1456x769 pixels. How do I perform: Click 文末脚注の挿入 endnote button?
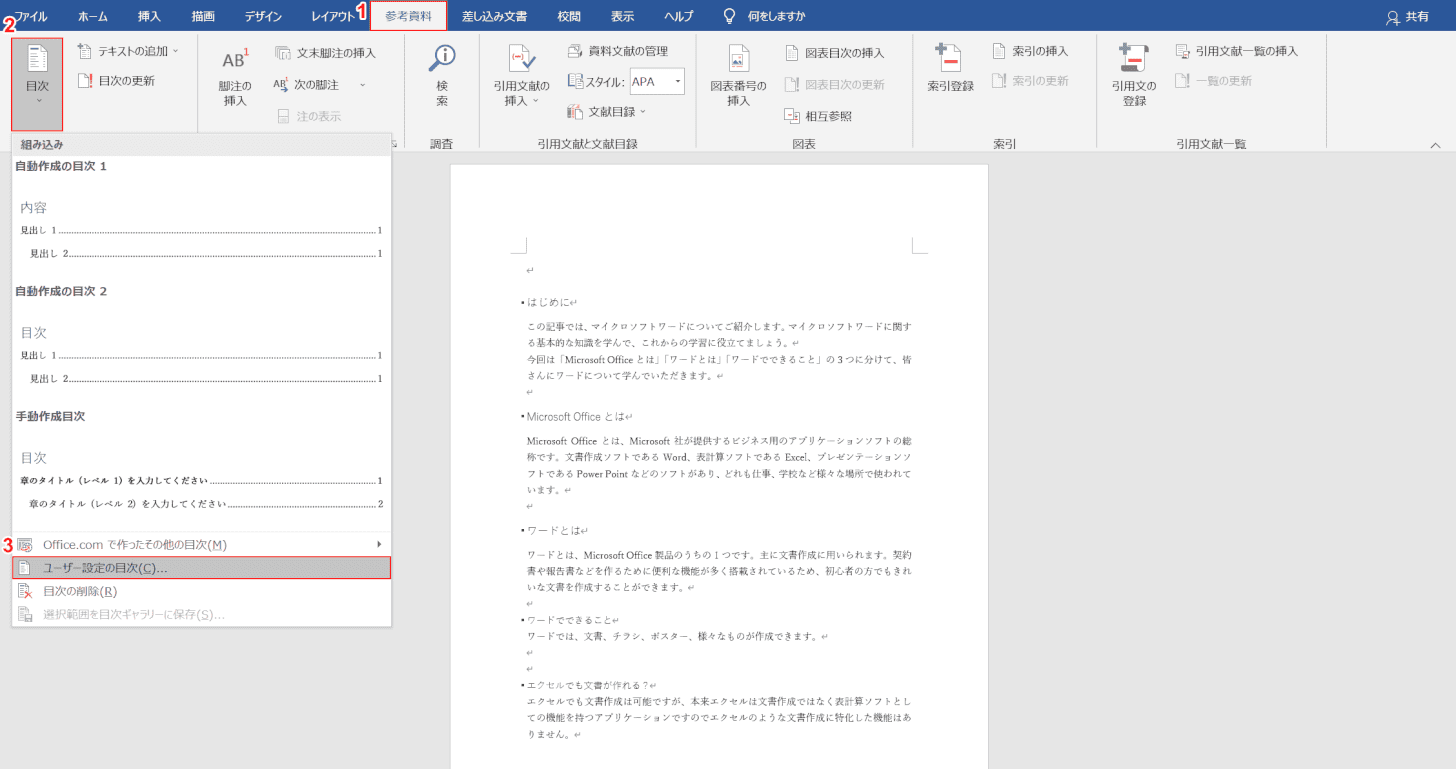[325, 53]
